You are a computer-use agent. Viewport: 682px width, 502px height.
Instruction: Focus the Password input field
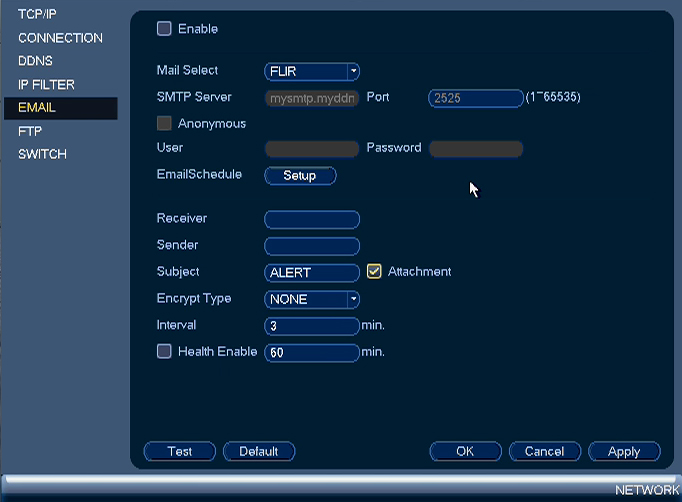click(x=476, y=149)
